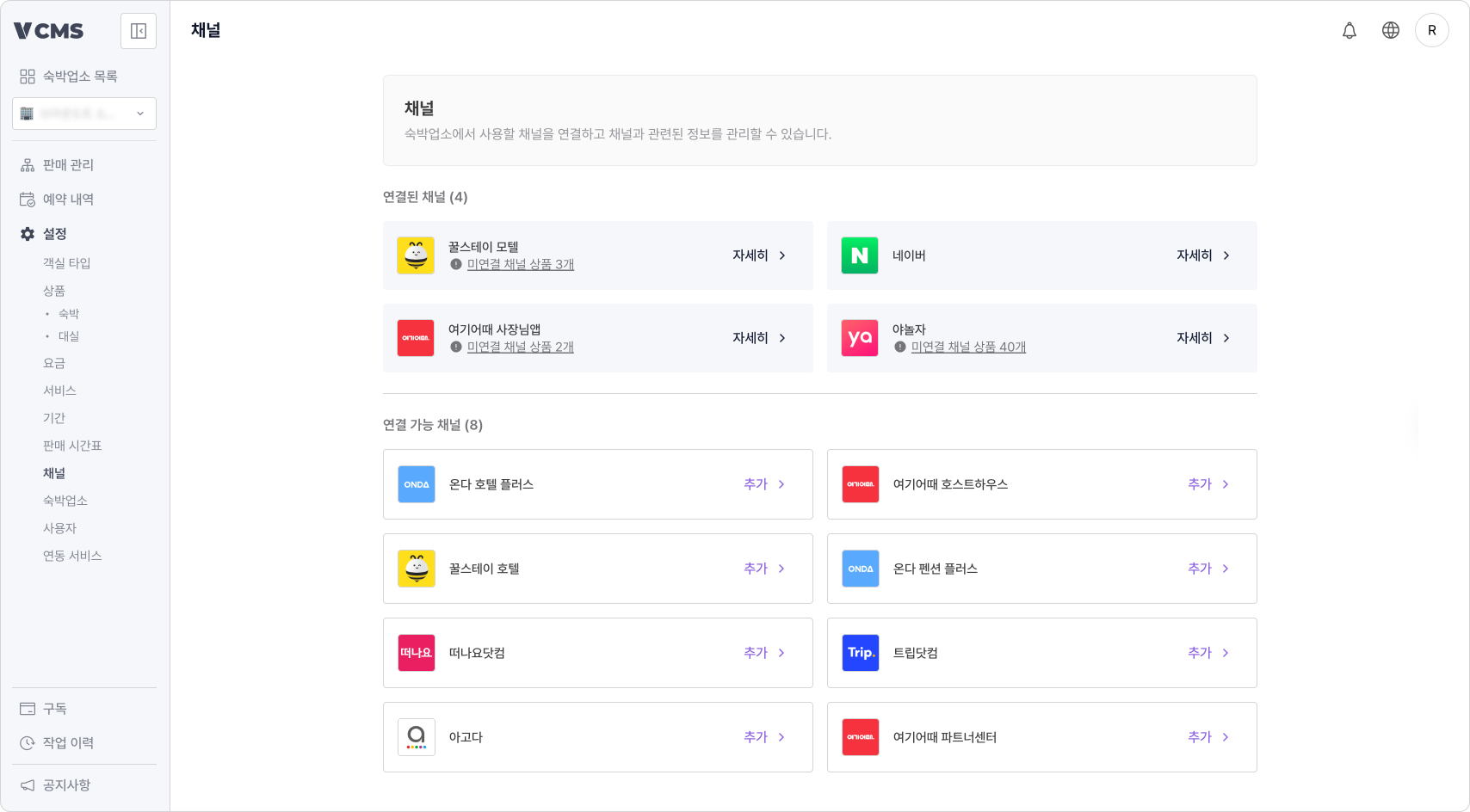Screen dimensions: 1470x812
Task: Click the Trip. icon next to 트립닷컴
Action: tap(860, 653)
